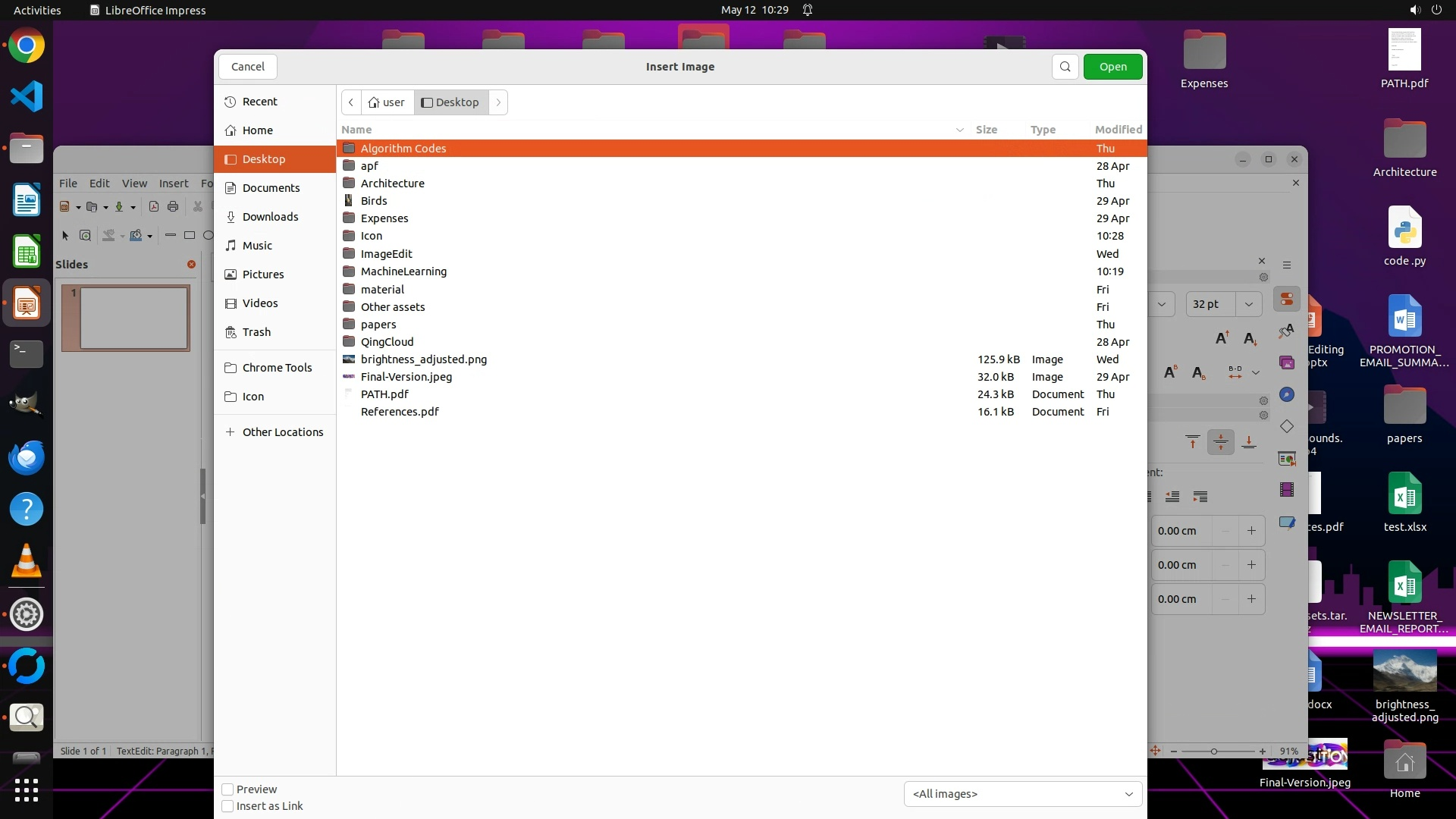This screenshot has width=1456, height=819.
Task: Check the Insert as Link option
Action: (227, 806)
